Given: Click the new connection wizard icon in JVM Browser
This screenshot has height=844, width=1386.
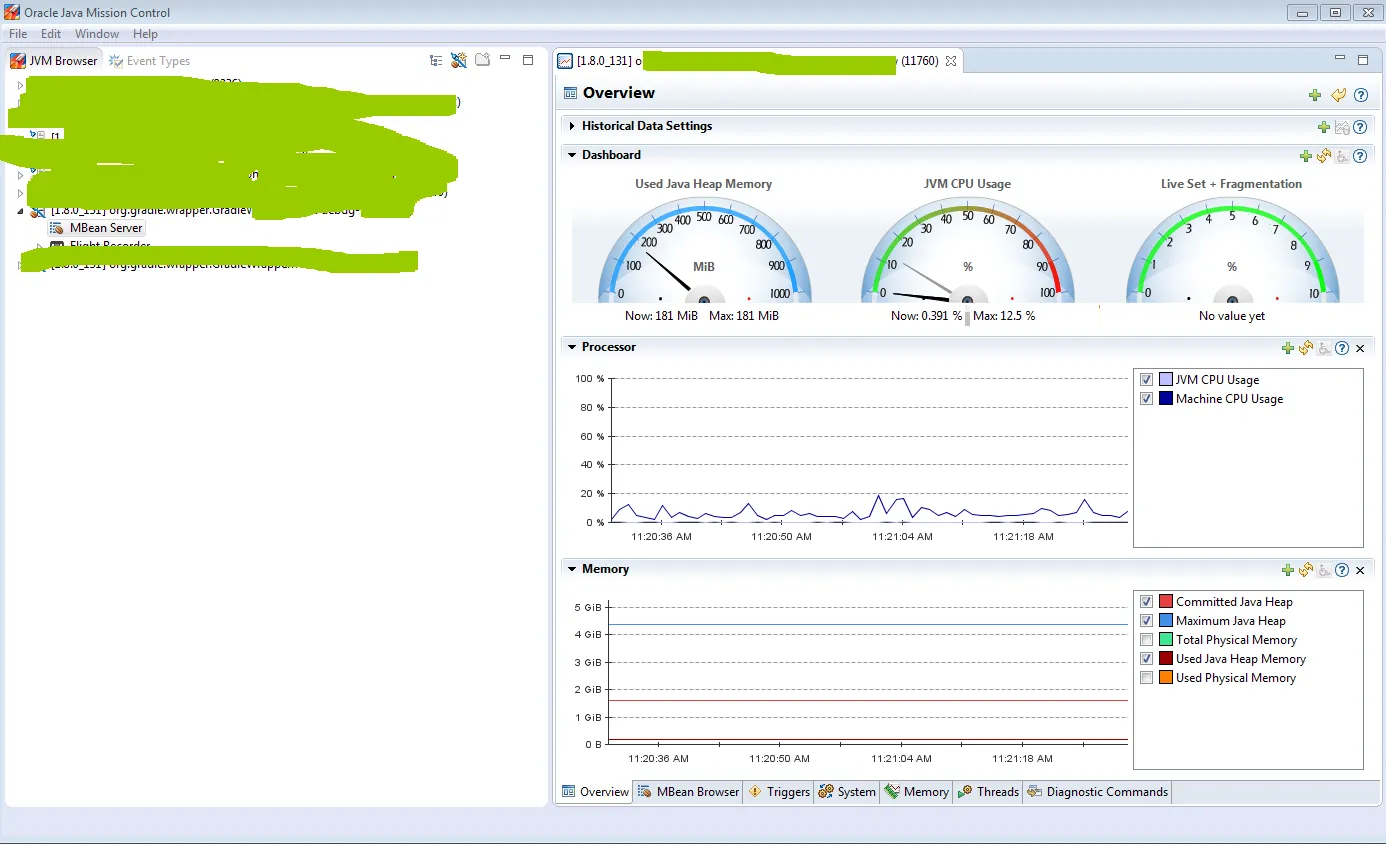Looking at the screenshot, I should click(x=459, y=60).
